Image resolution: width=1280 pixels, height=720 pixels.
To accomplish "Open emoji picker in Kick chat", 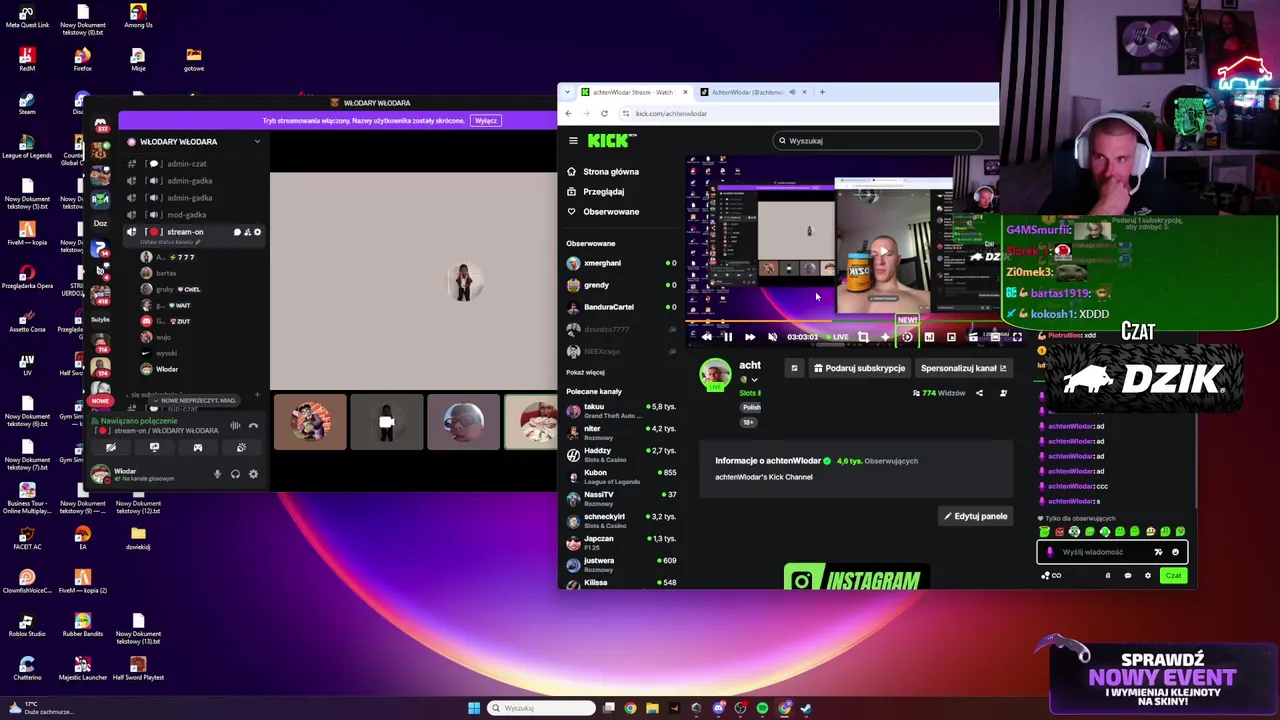I will coord(1175,552).
